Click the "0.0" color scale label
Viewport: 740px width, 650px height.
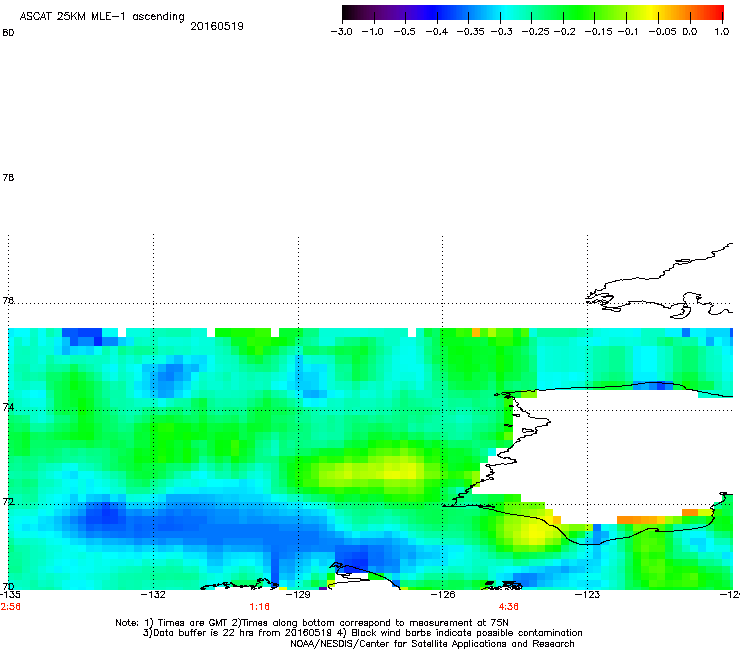(690, 32)
